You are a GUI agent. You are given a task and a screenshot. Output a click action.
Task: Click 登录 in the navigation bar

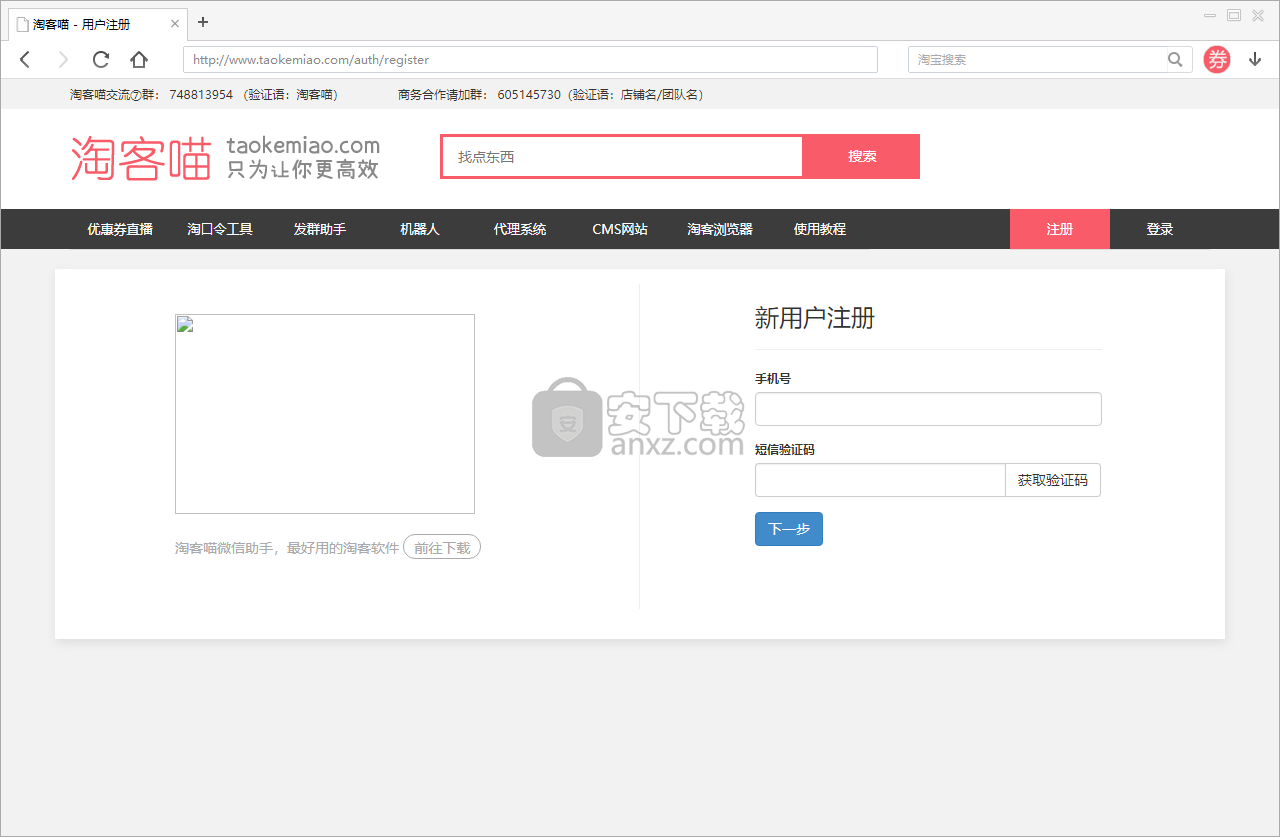1160,229
